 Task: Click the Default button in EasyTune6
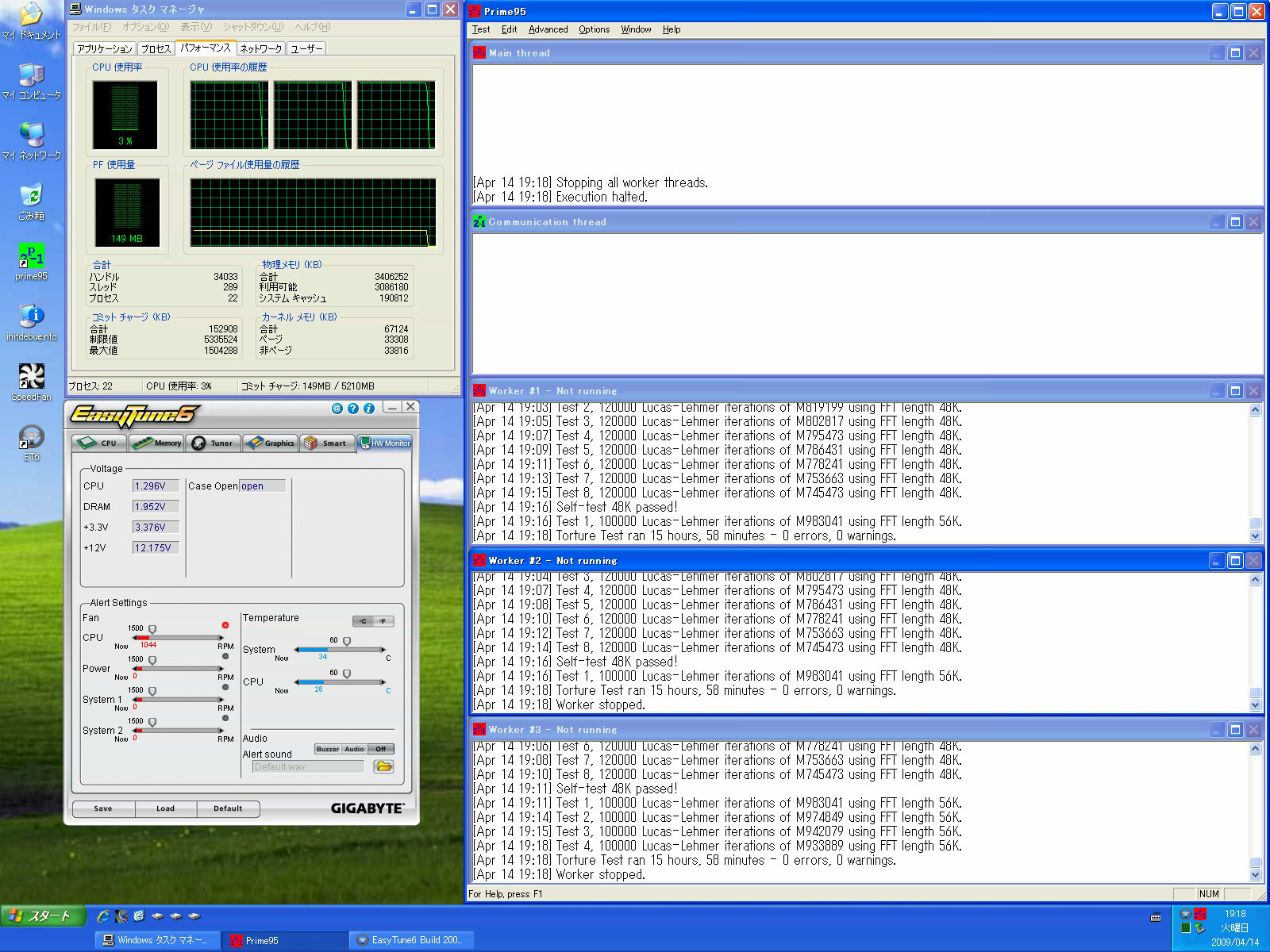pyautogui.click(x=228, y=808)
